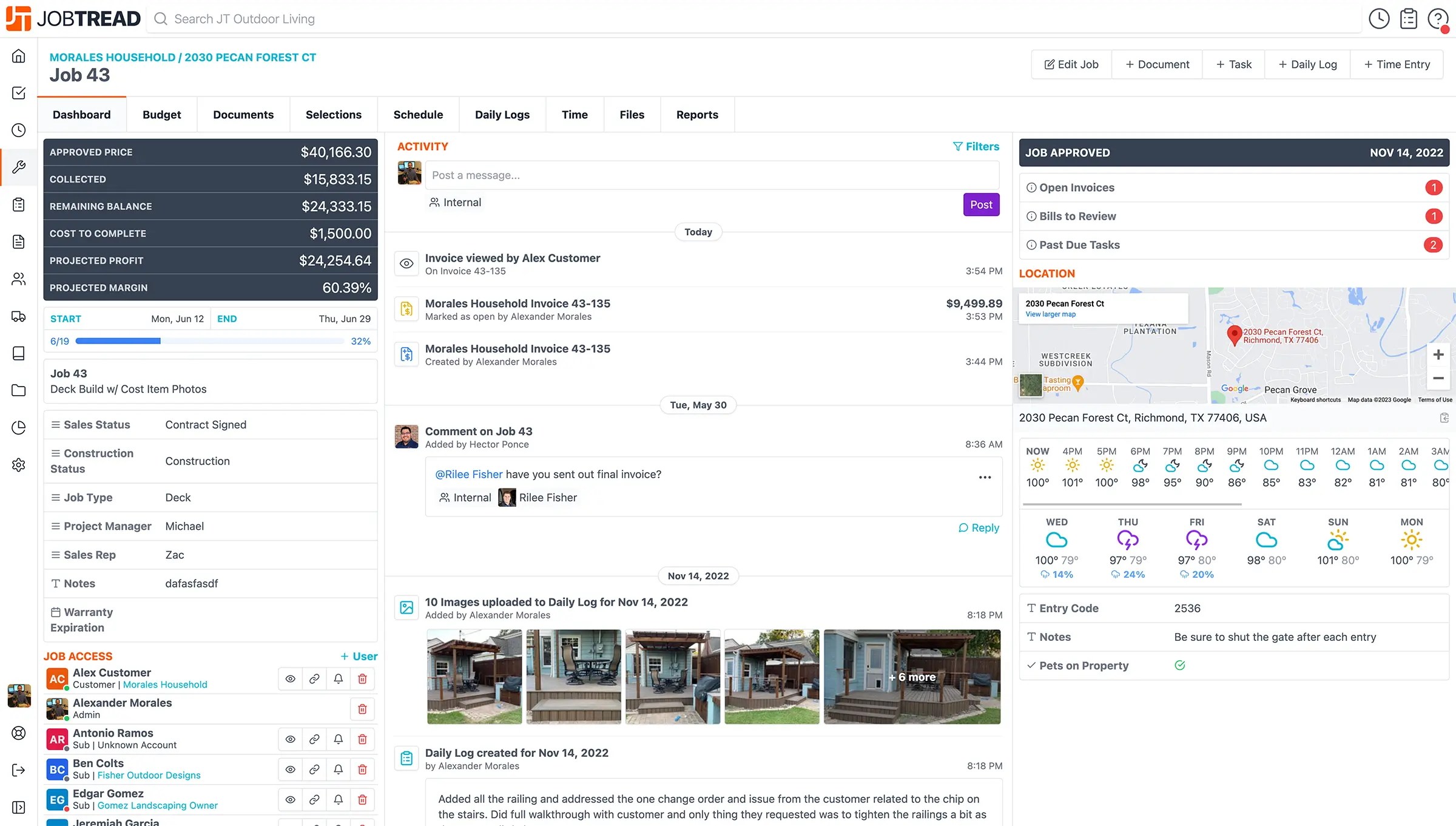Copy link for Antonio Ramos access
This screenshot has width=1456, height=826.
coord(314,739)
